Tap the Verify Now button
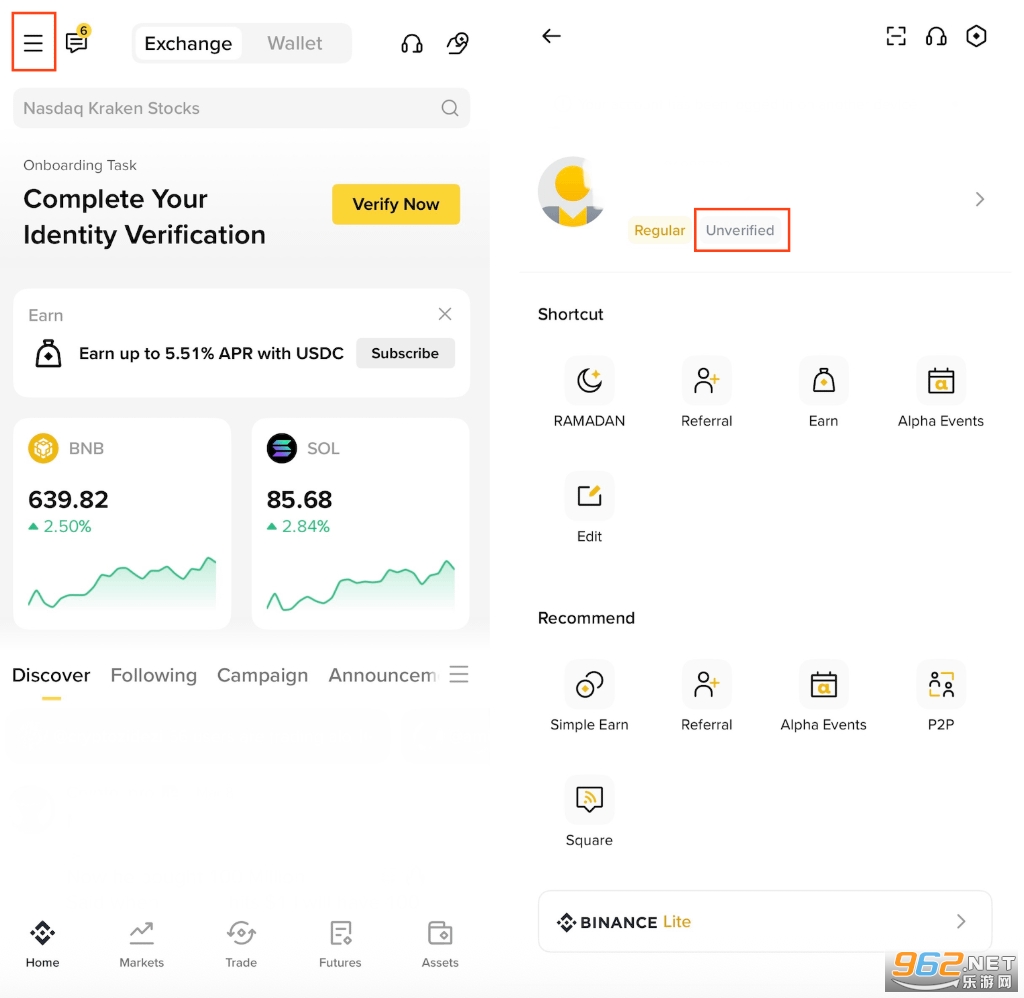This screenshot has height=998, width=1024. tap(395, 204)
